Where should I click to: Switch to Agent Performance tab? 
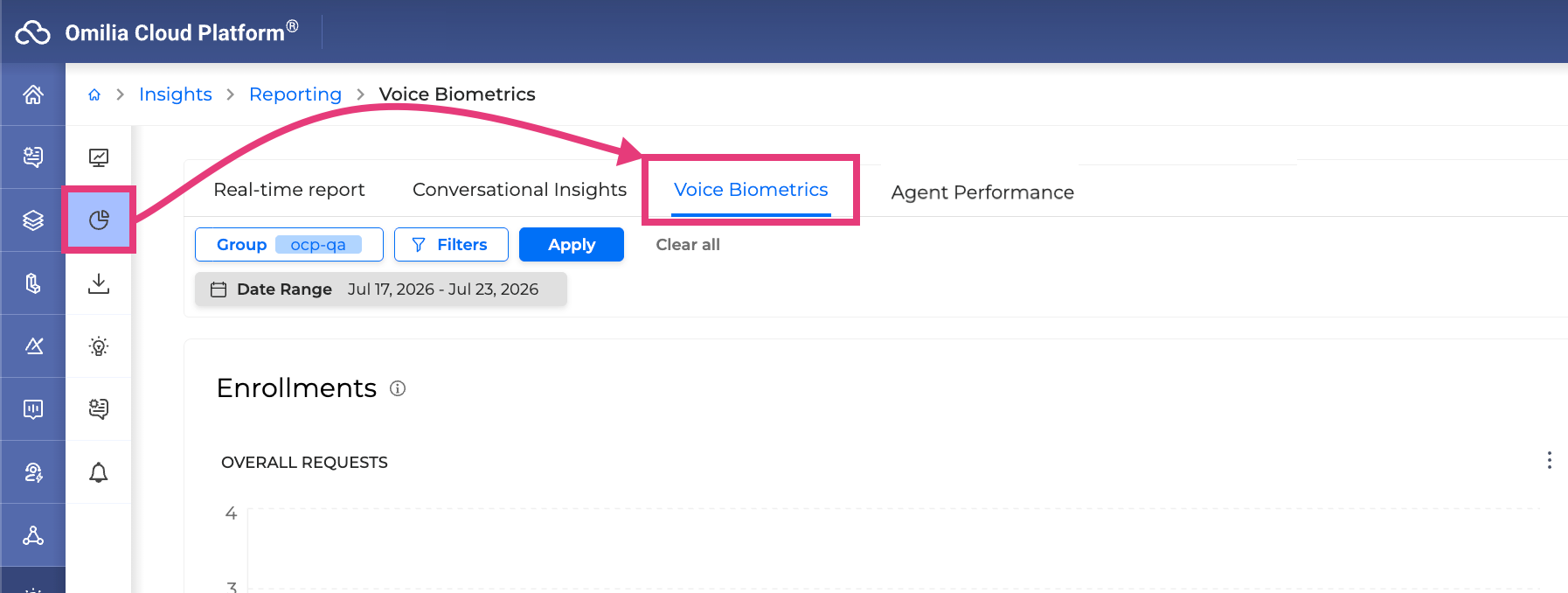click(x=982, y=192)
